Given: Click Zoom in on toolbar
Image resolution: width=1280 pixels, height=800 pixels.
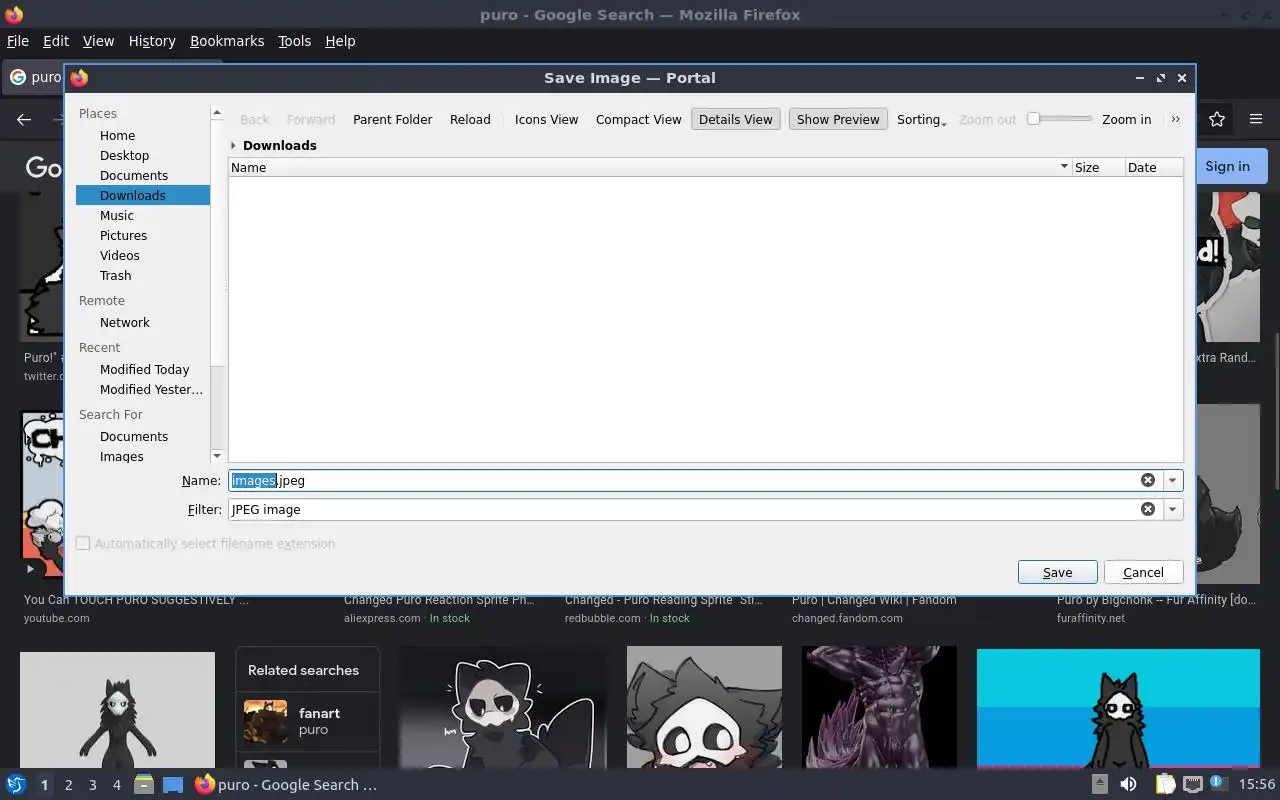Looking at the screenshot, I should 1126,119.
